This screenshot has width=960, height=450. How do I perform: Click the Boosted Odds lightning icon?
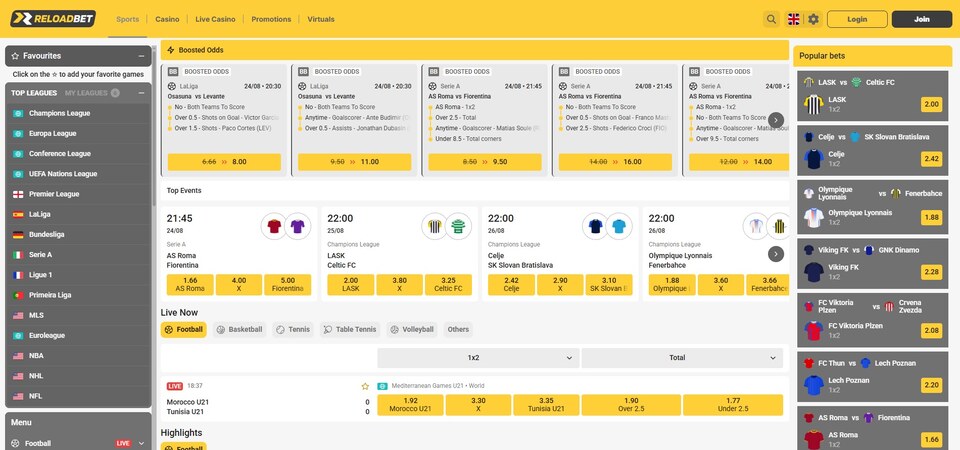pos(171,50)
